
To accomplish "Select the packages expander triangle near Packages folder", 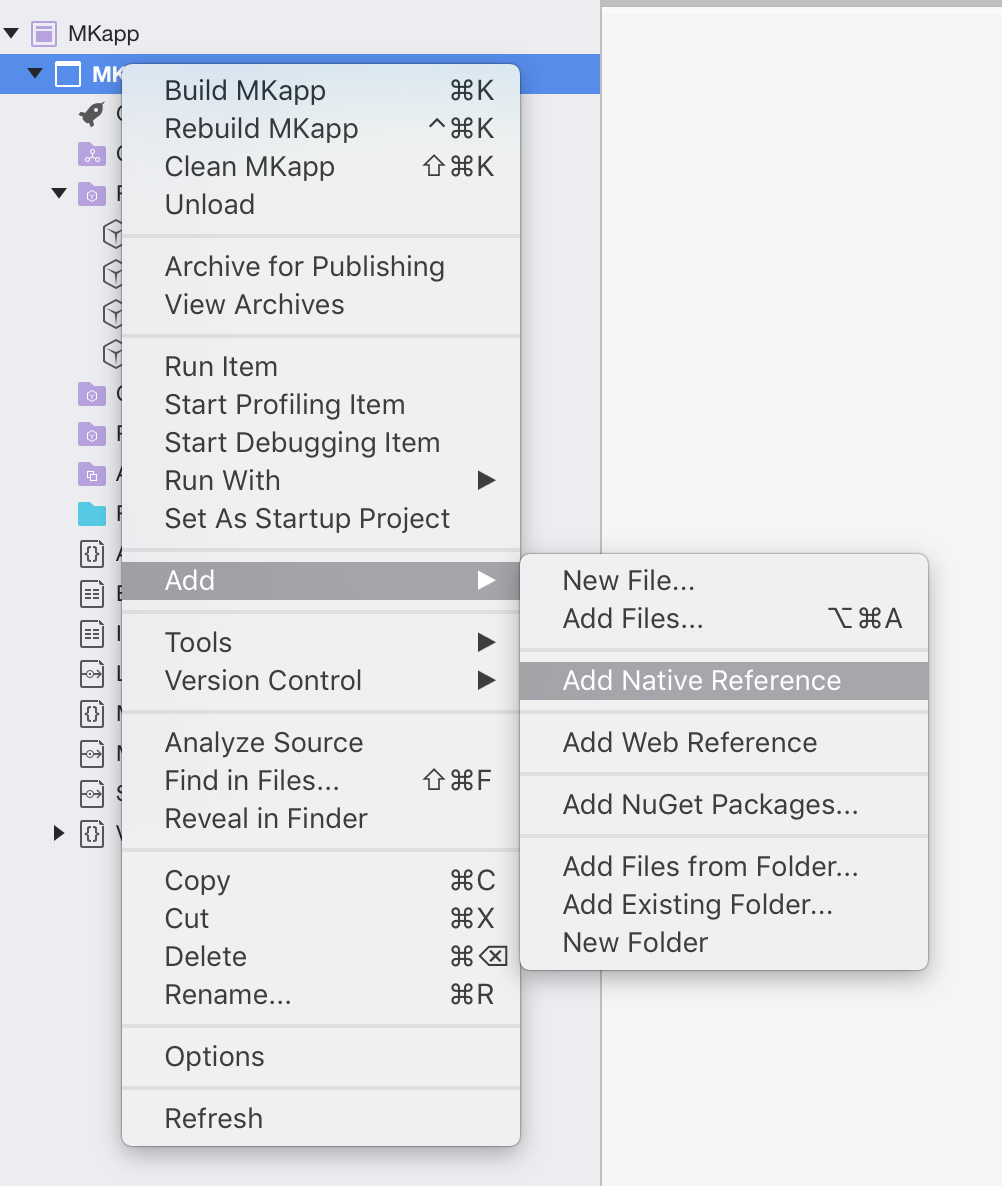I will [x=59, y=194].
